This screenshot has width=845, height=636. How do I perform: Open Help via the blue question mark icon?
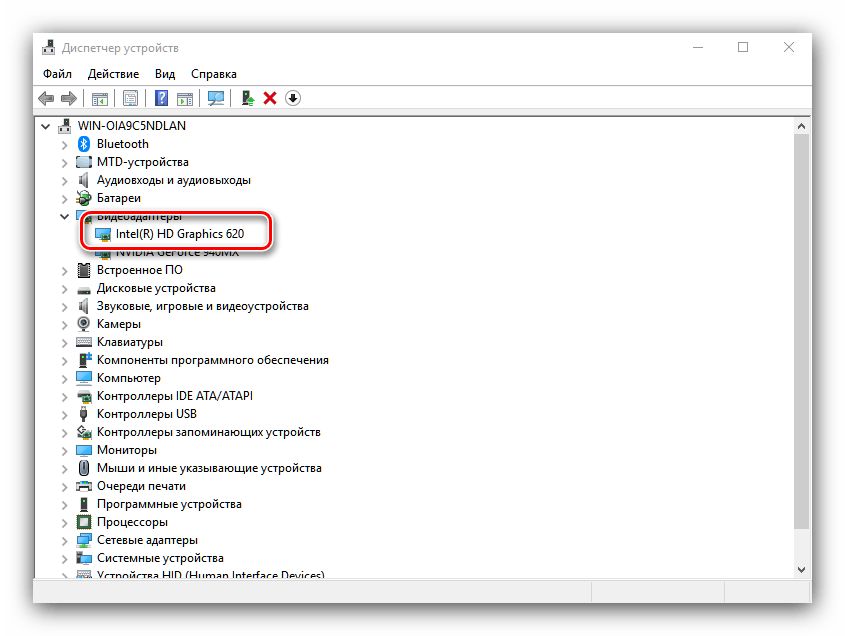[x=161, y=98]
